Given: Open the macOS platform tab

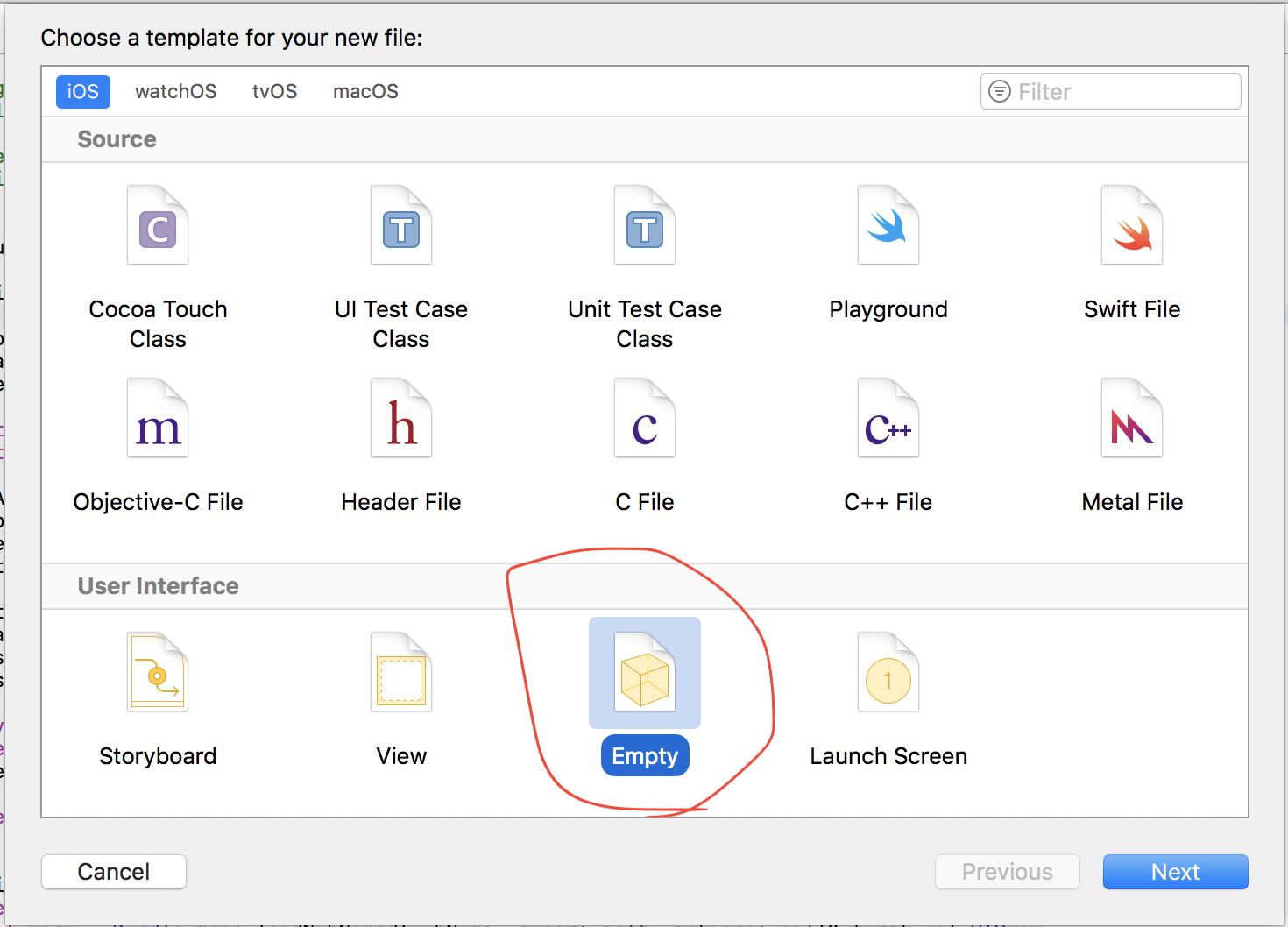Looking at the screenshot, I should tap(365, 92).
